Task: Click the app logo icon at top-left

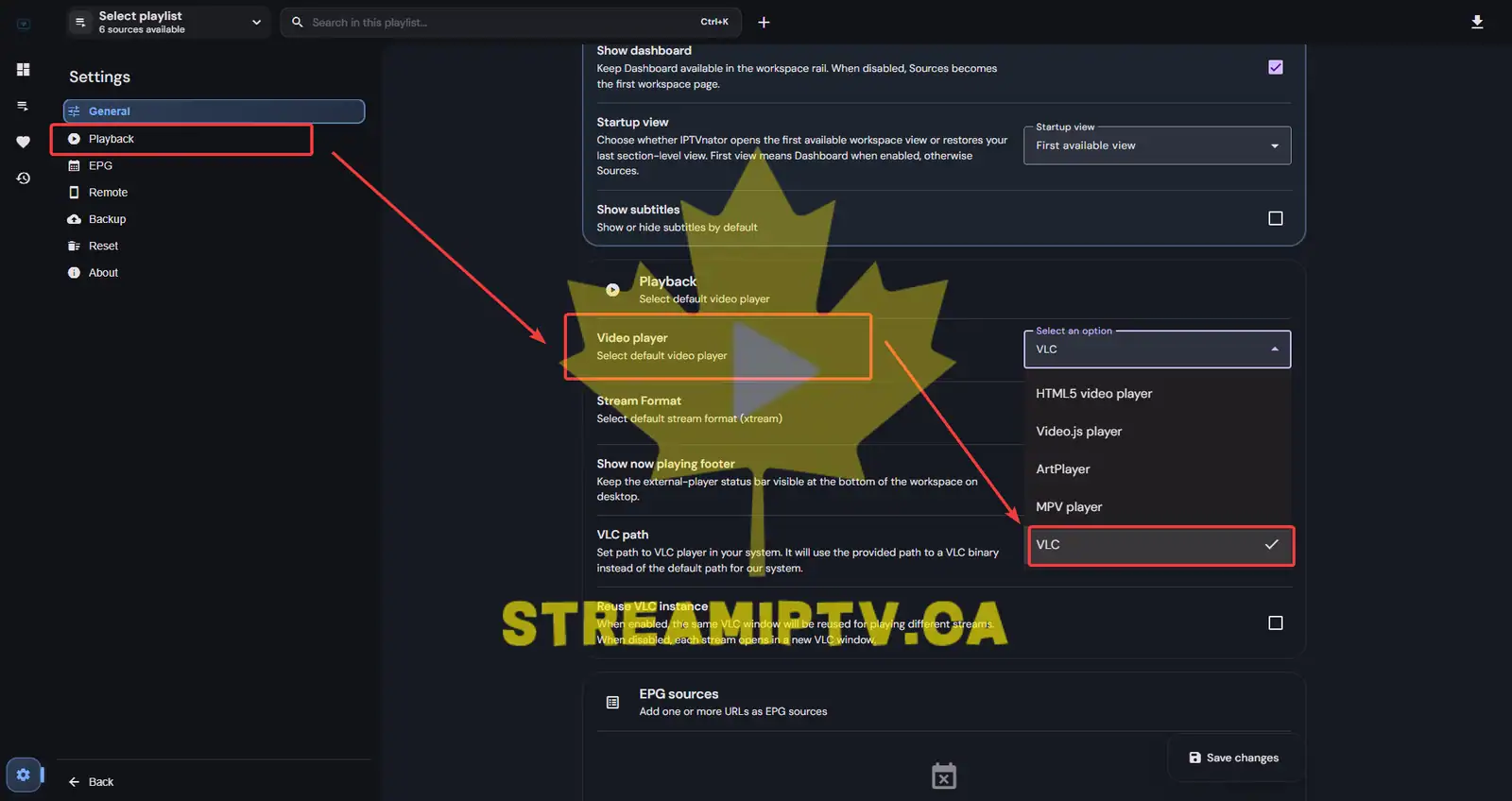Action: [24, 24]
